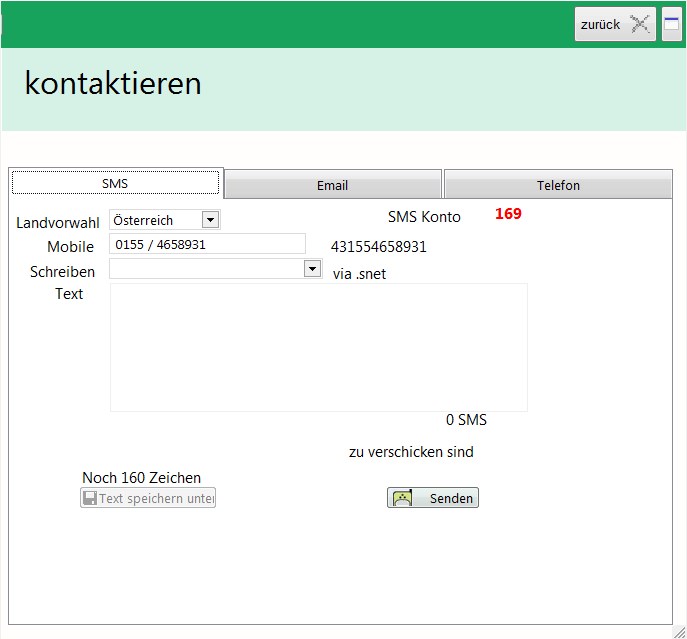
Task: Click the floppy disk save icon
Action: (x=89, y=498)
